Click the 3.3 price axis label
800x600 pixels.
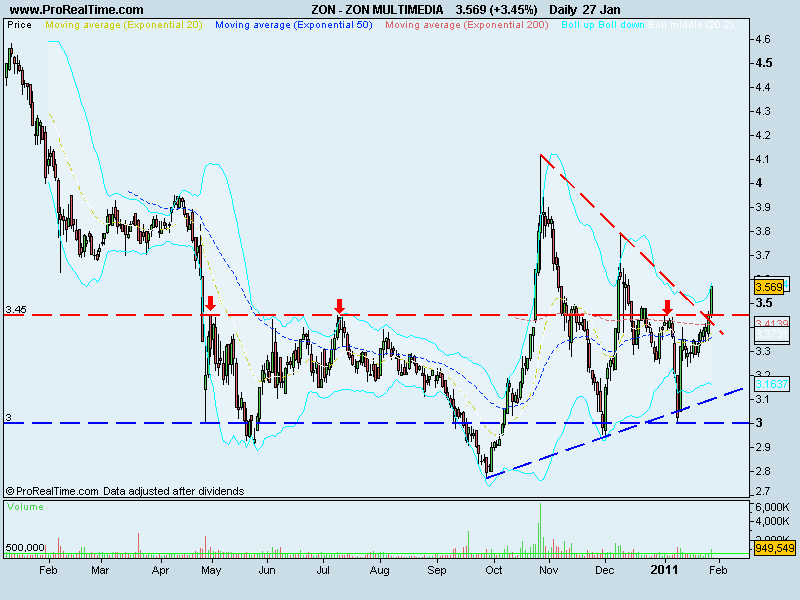click(763, 351)
